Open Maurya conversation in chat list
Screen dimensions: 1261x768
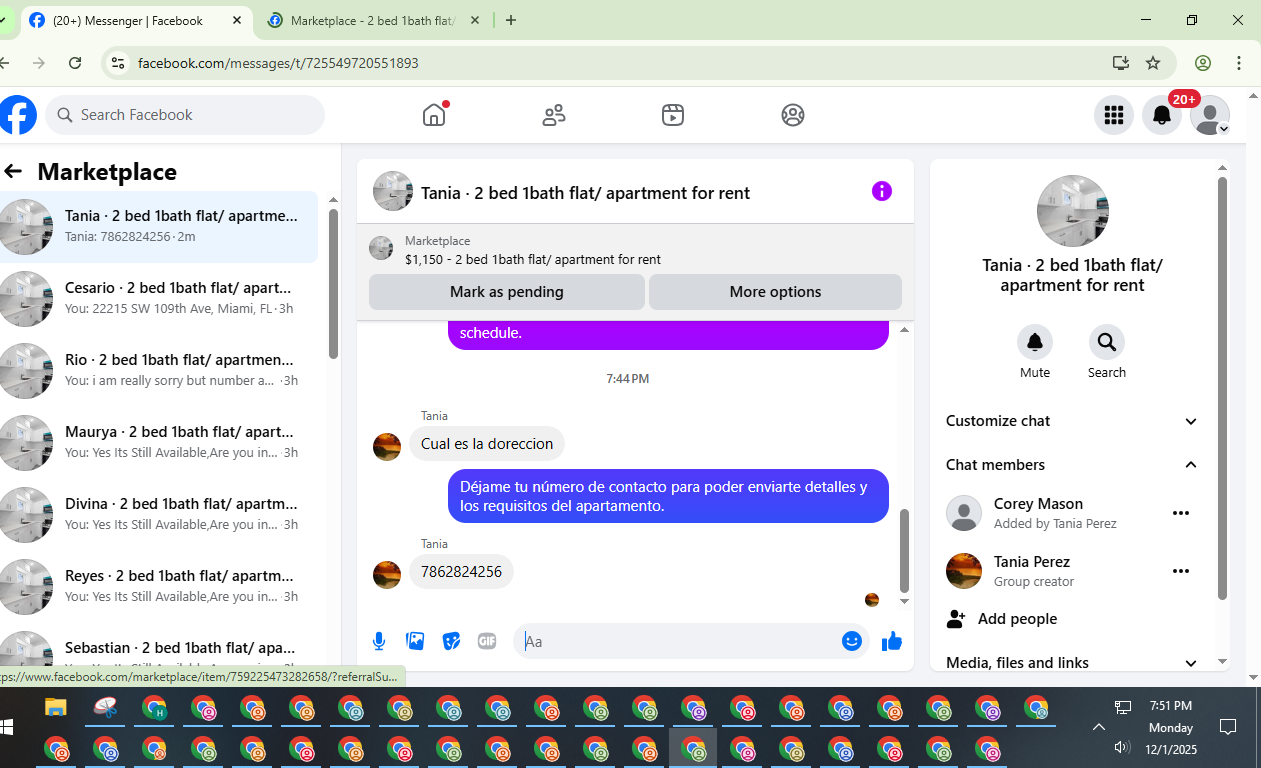[x=159, y=443]
